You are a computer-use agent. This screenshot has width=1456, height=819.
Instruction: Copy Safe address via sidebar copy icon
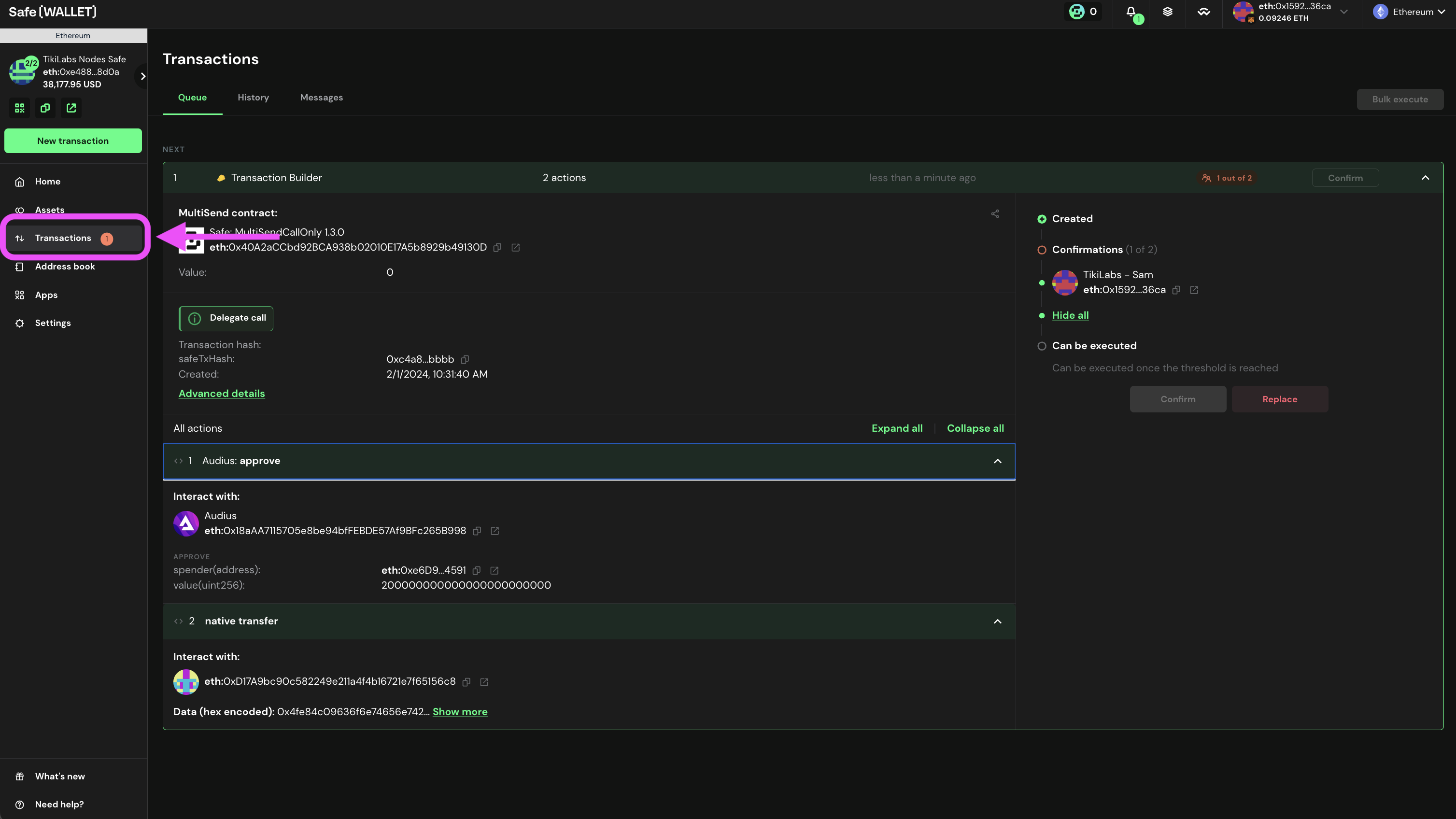(x=45, y=108)
